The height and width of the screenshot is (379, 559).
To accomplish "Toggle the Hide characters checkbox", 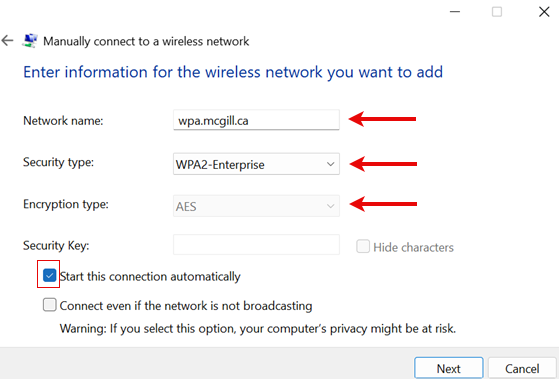I will [363, 246].
